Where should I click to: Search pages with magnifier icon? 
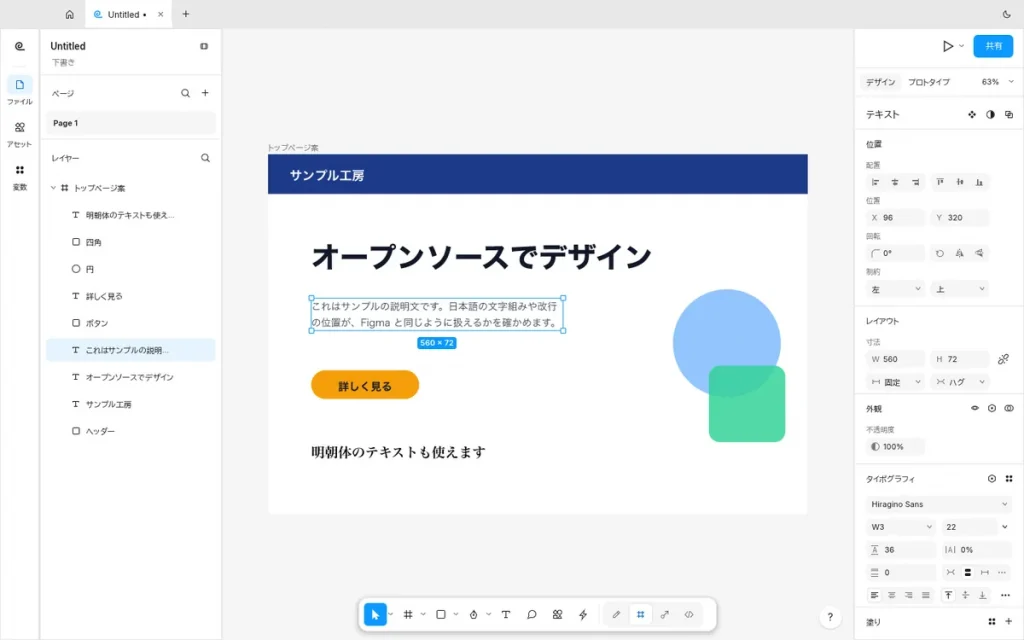pos(185,93)
